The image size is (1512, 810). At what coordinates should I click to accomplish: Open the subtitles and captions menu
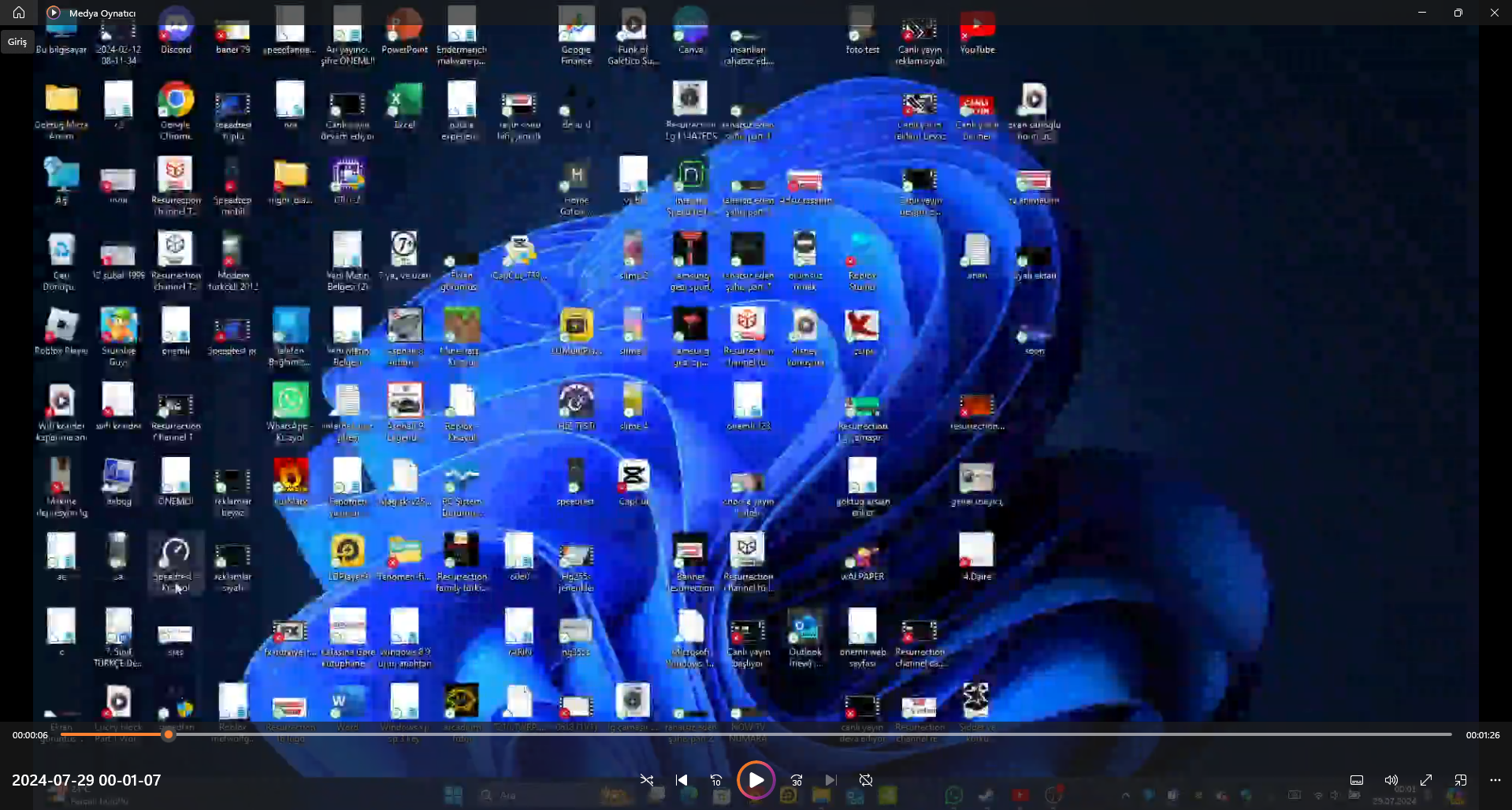pos(1357,780)
